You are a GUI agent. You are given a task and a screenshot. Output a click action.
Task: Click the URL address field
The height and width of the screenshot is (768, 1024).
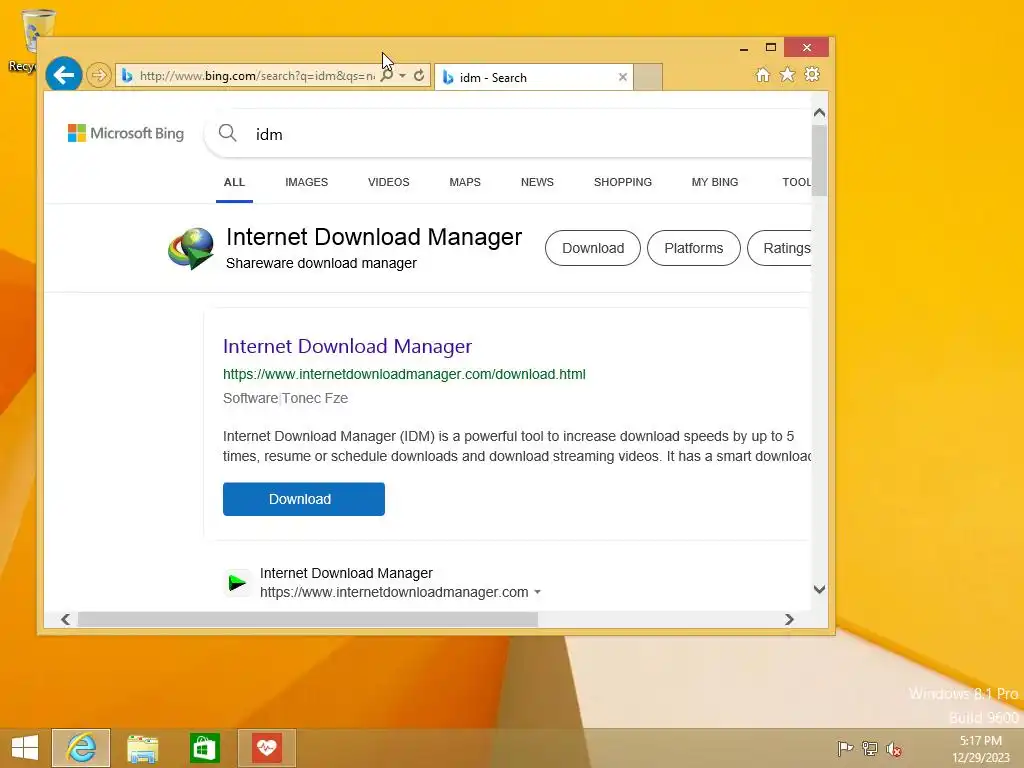point(257,76)
